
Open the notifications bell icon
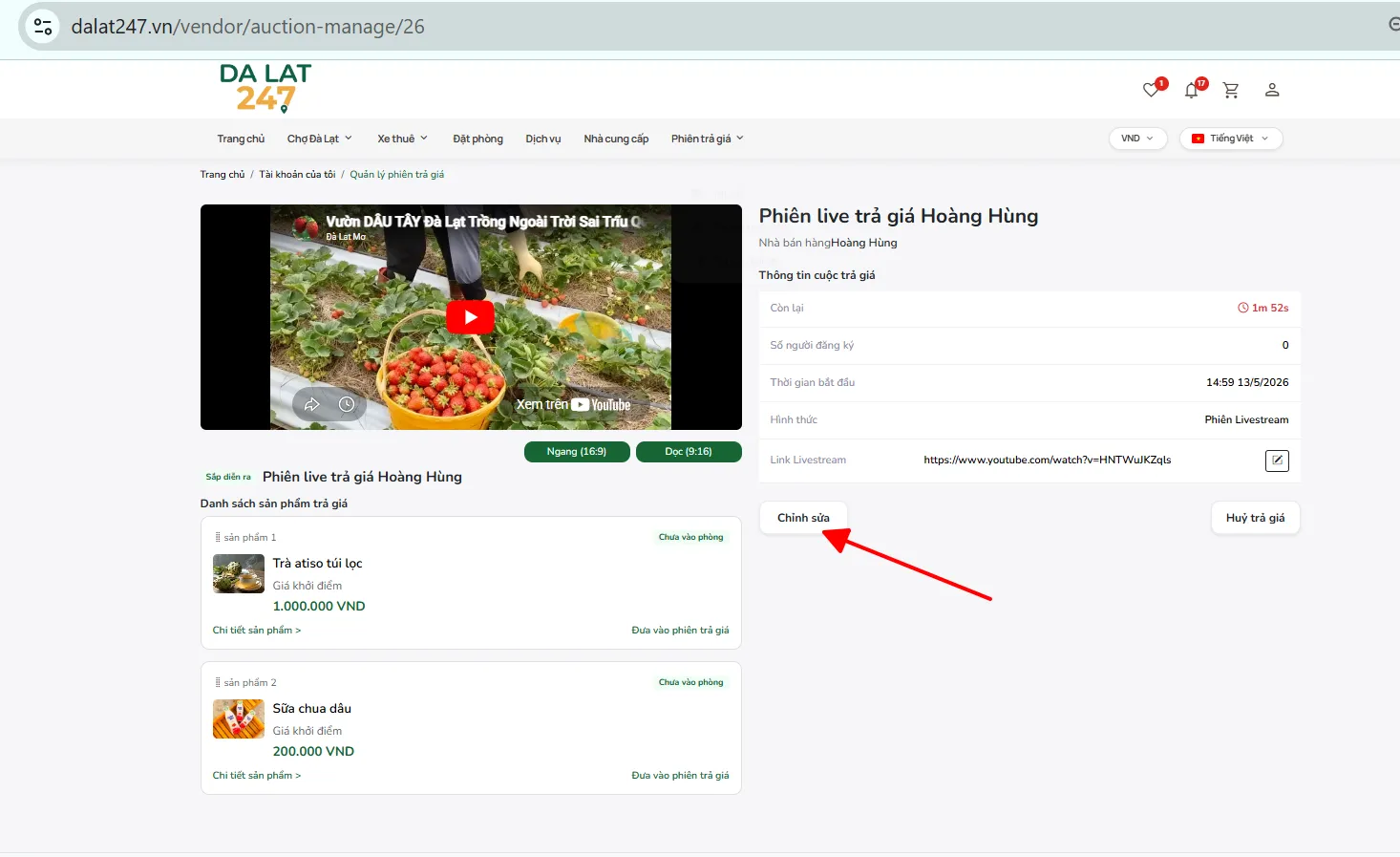tap(1191, 90)
